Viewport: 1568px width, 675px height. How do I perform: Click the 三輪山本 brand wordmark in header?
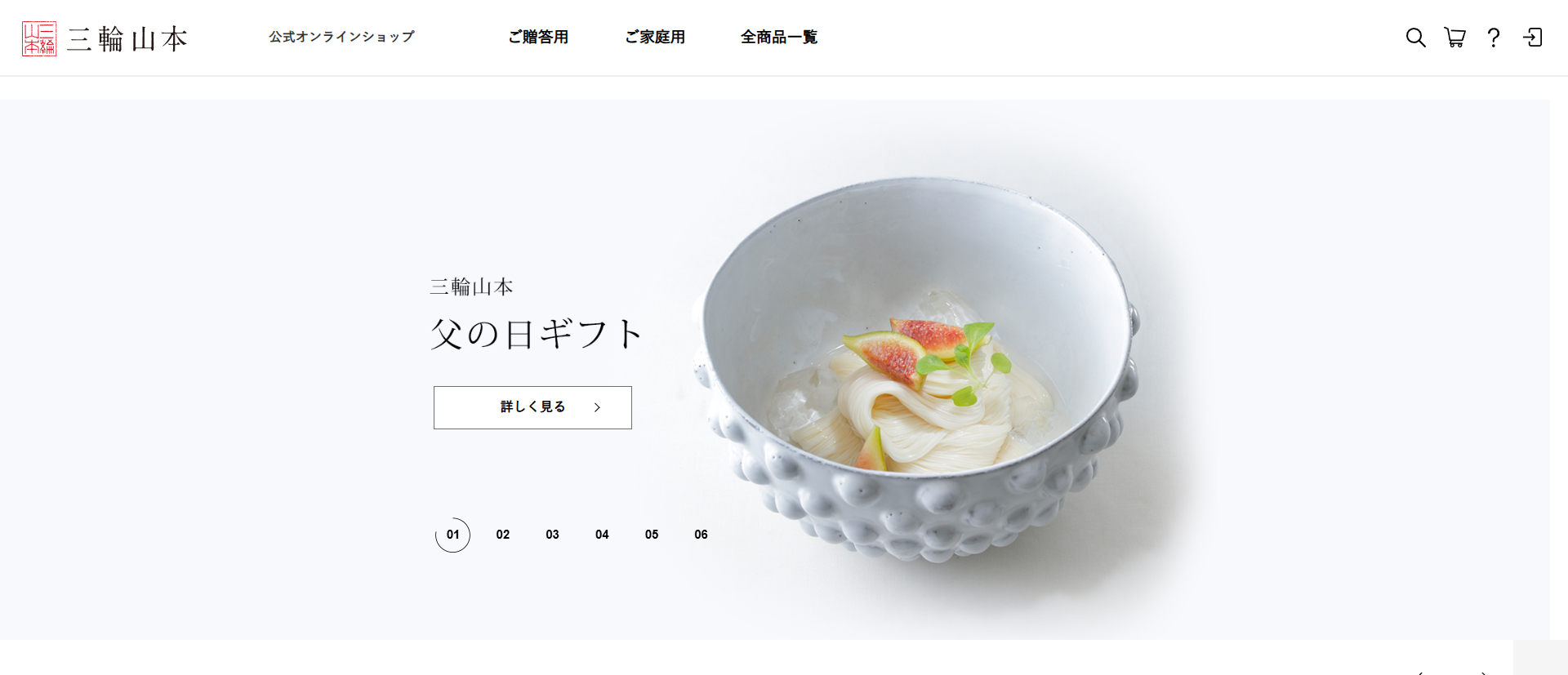(x=127, y=39)
